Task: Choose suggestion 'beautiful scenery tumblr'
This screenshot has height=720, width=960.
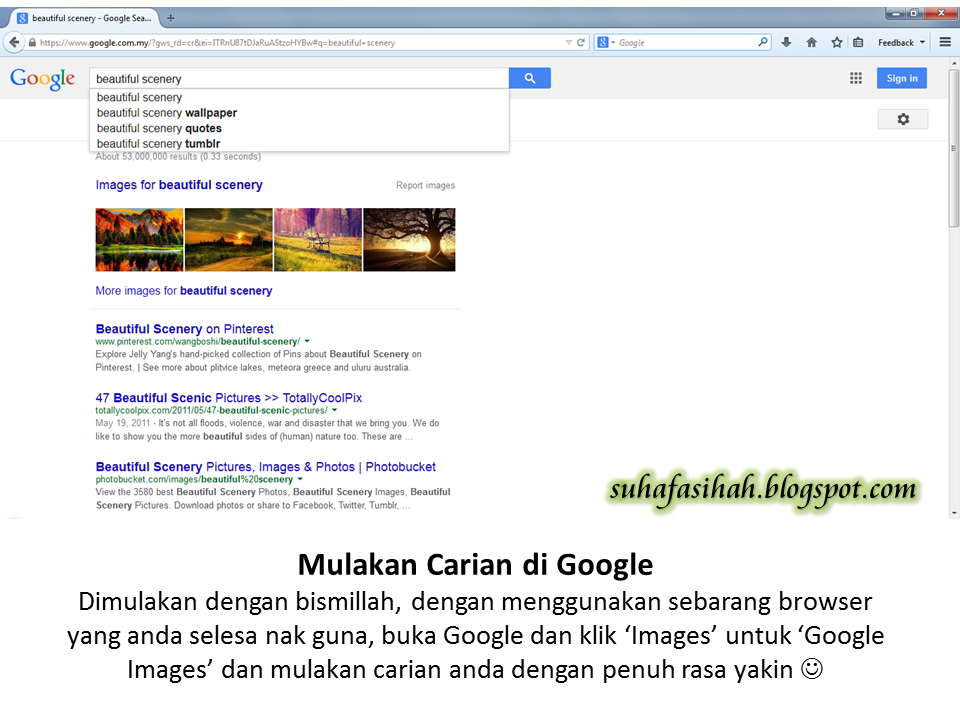Action: [x=299, y=143]
